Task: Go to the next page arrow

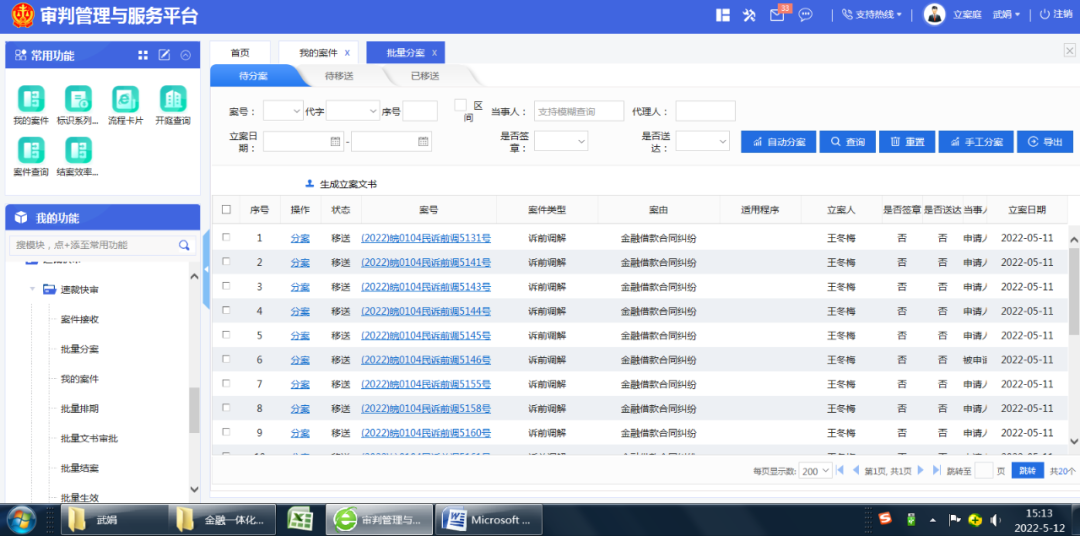Action: click(920, 470)
